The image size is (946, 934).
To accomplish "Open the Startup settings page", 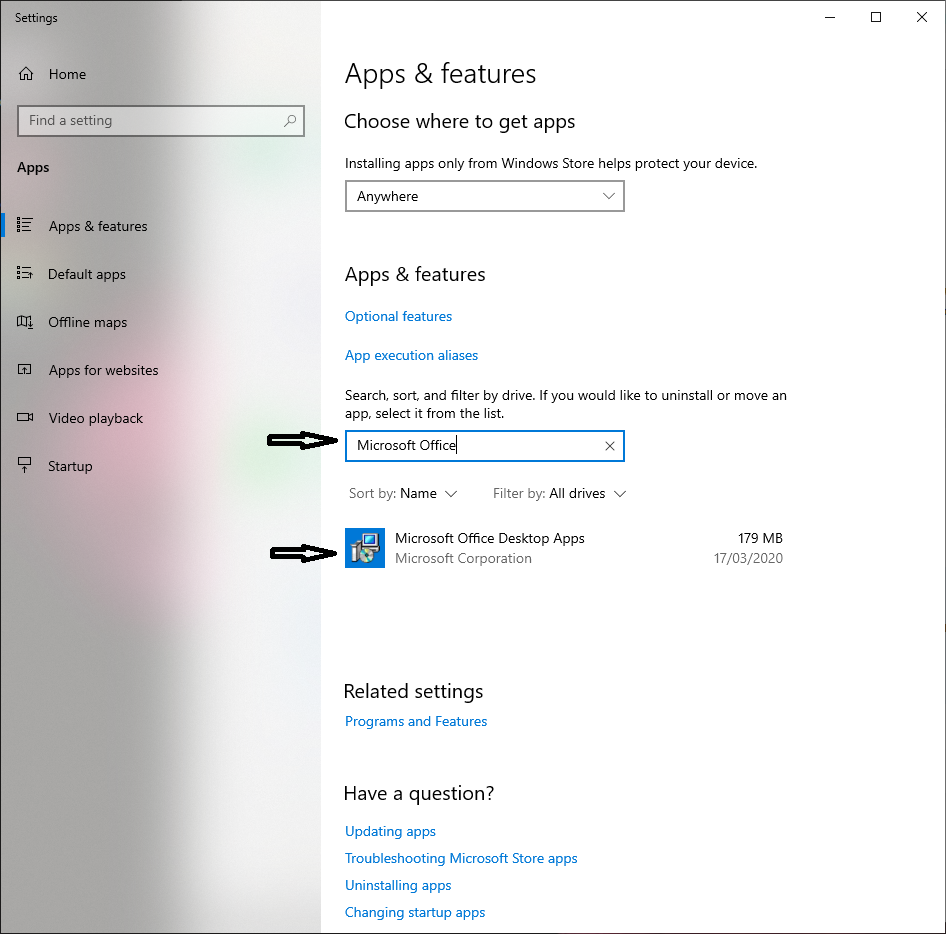I will pos(70,466).
